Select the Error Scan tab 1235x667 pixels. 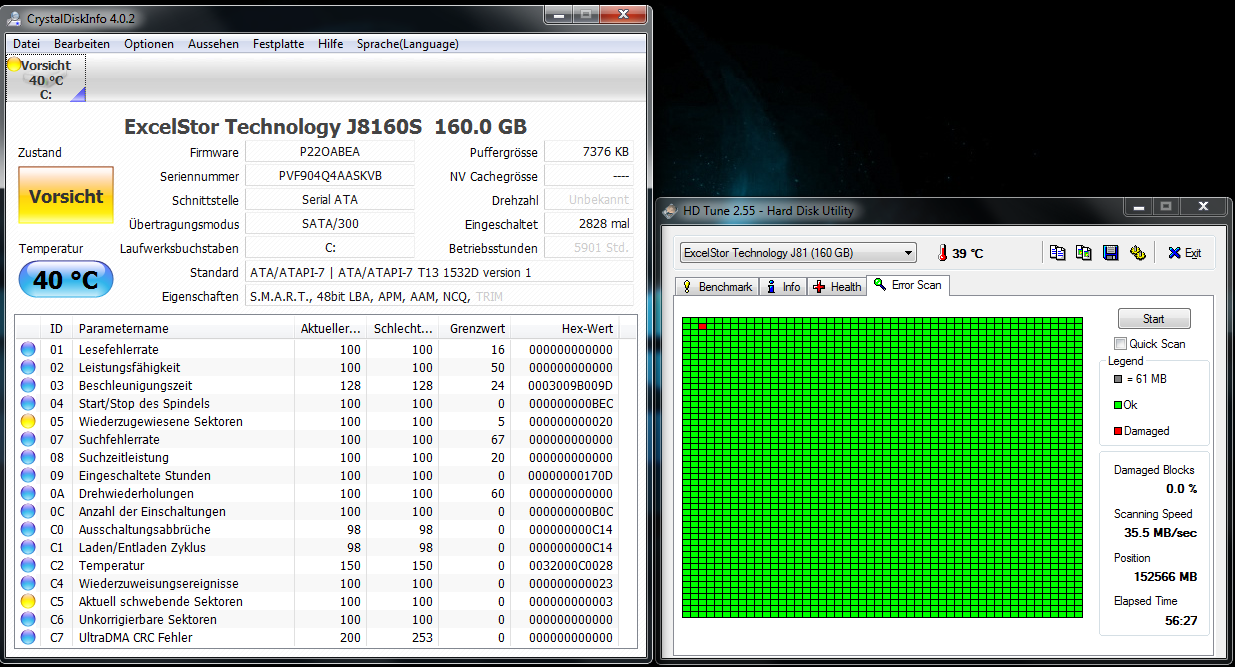pyautogui.click(x=907, y=285)
